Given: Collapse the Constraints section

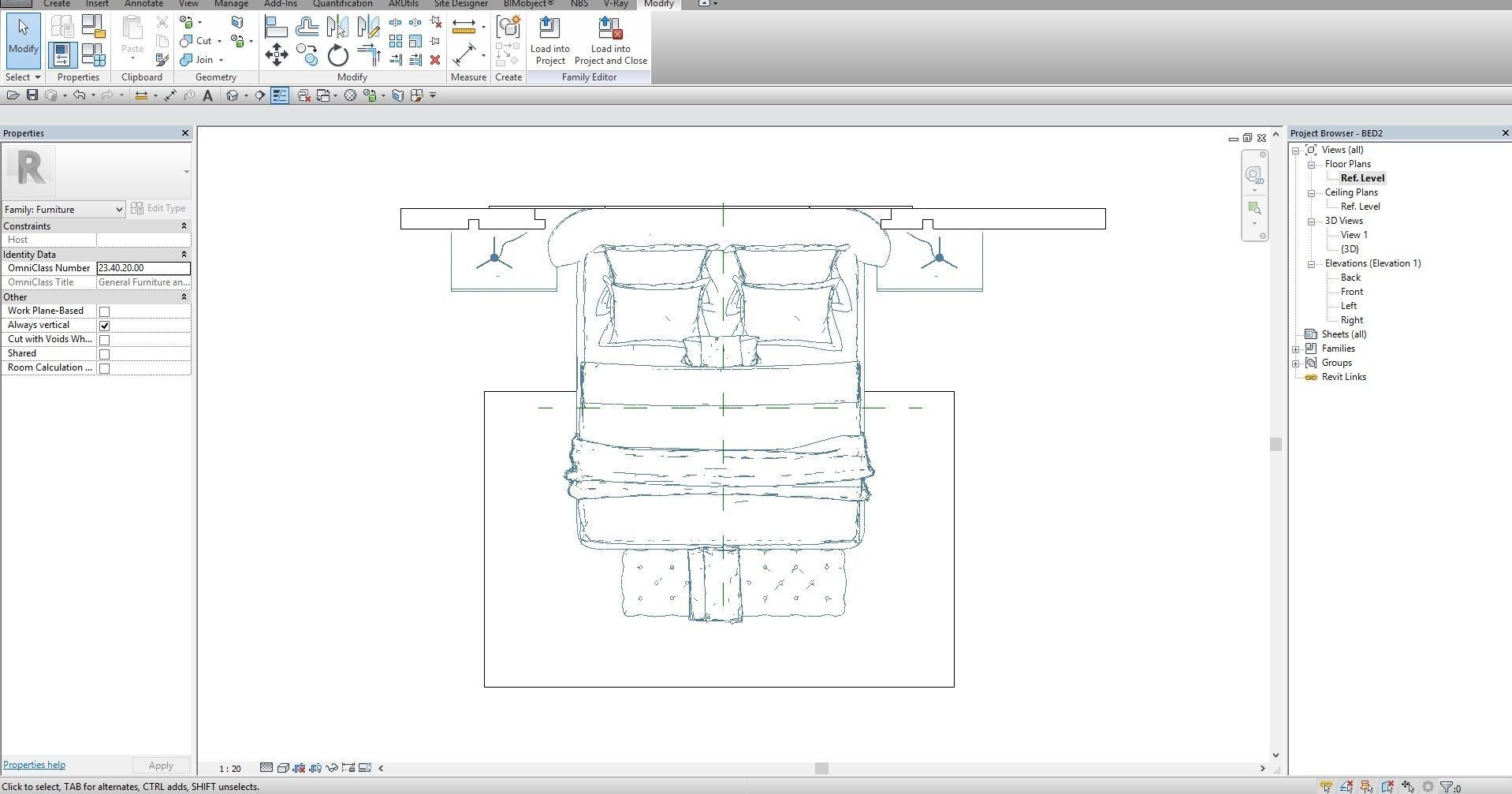Looking at the screenshot, I should pyautogui.click(x=184, y=226).
